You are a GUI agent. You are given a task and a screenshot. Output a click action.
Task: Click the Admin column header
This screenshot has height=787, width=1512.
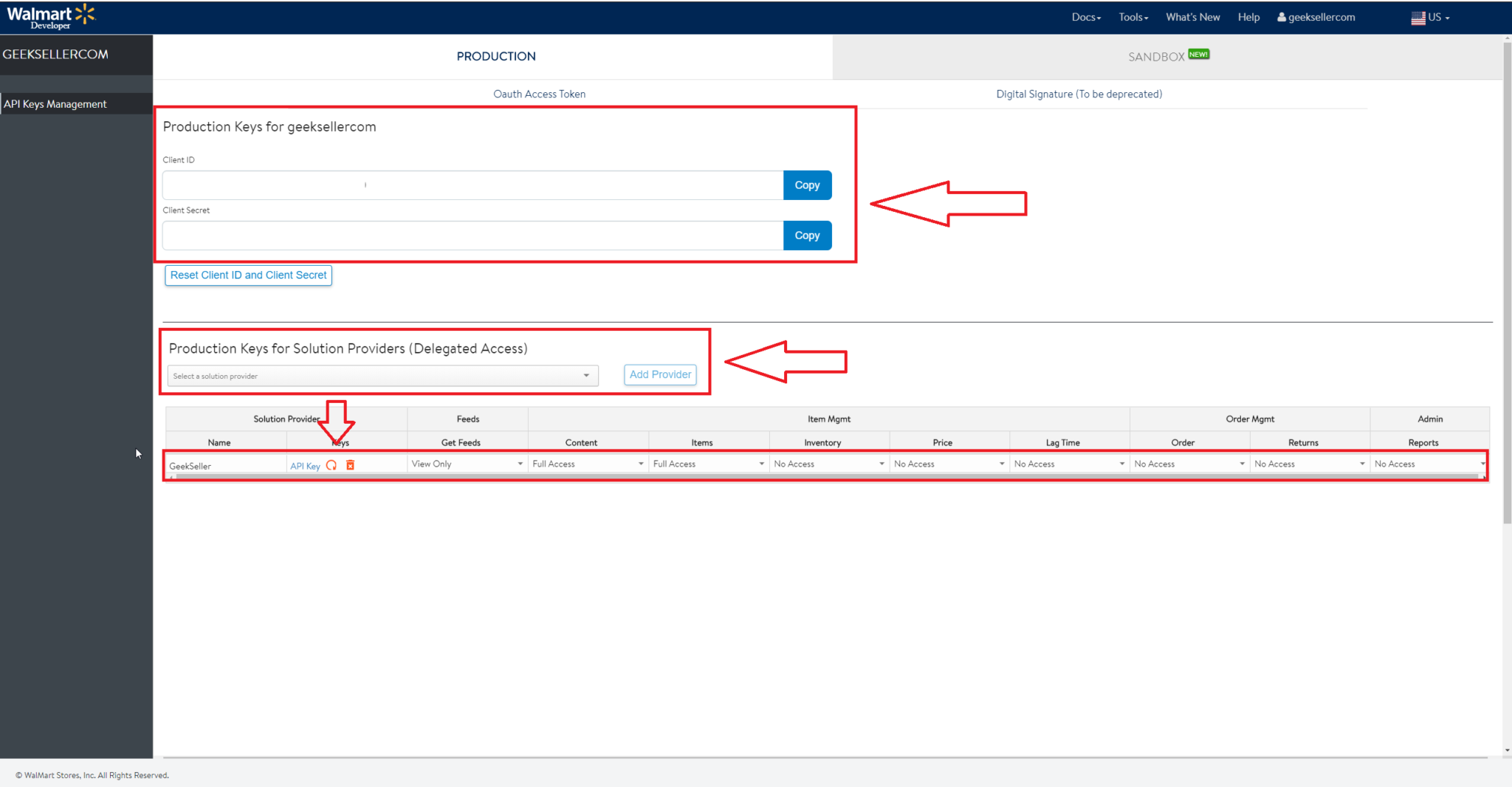pyautogui.click(x=1430, y=419)
